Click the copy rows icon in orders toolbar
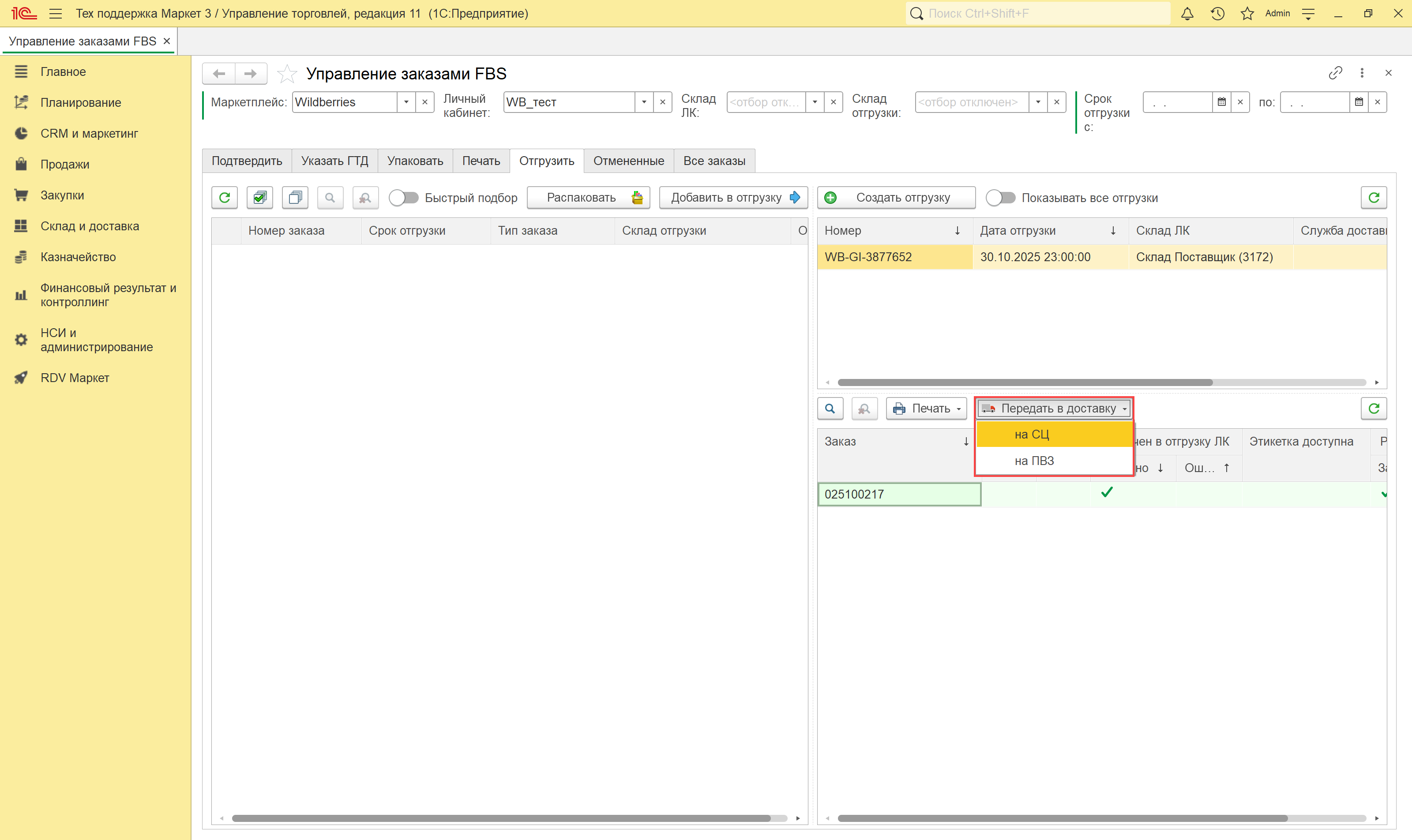Viewport: 1412px width, 840px height. click(x=295, y=198)
